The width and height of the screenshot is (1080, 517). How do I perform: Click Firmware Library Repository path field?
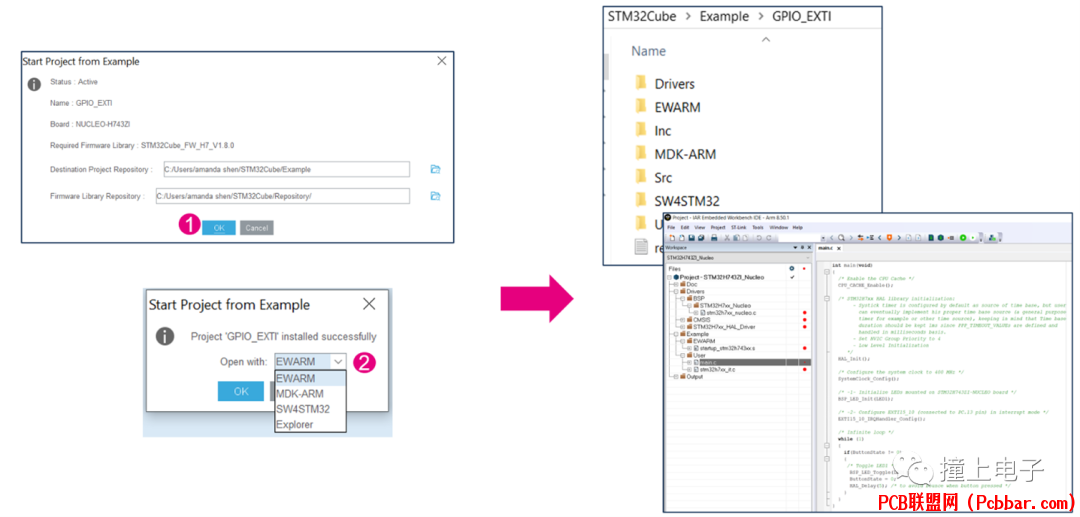pyautogui.click(x=282, y=196)
